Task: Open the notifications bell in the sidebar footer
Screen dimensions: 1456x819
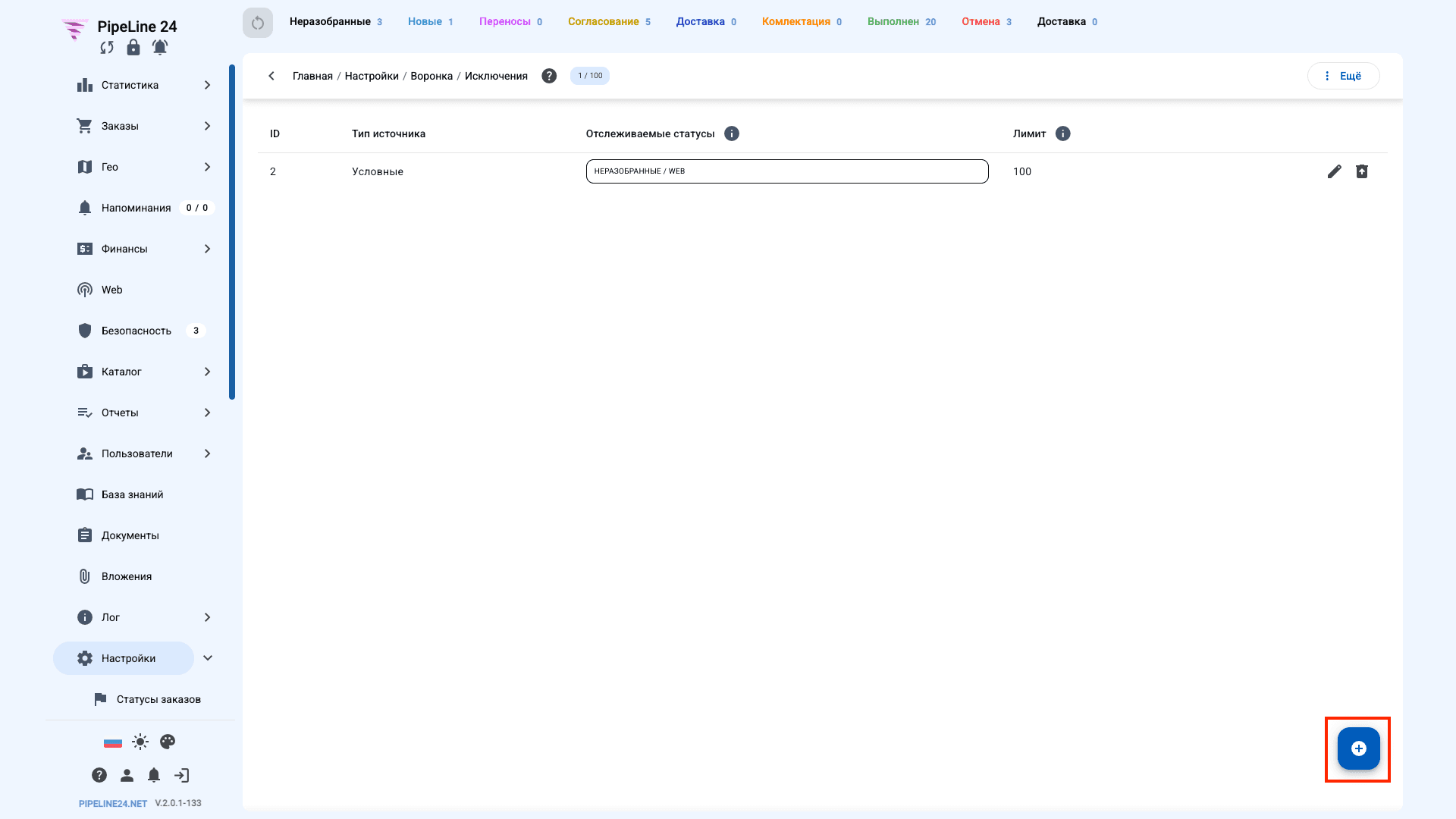Action: point(154,775)
